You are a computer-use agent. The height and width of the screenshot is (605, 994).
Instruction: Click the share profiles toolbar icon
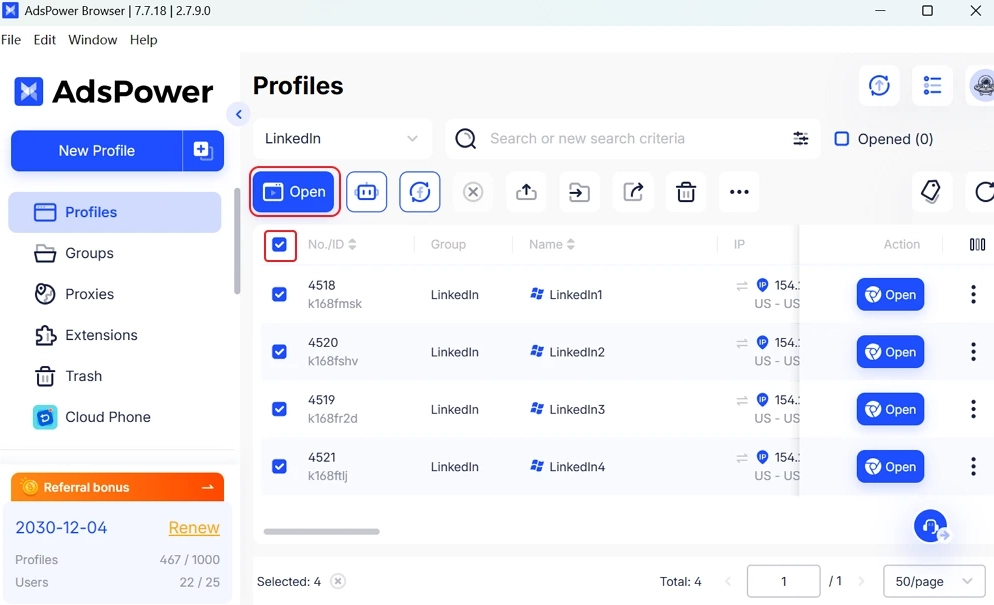click(633, 192)
